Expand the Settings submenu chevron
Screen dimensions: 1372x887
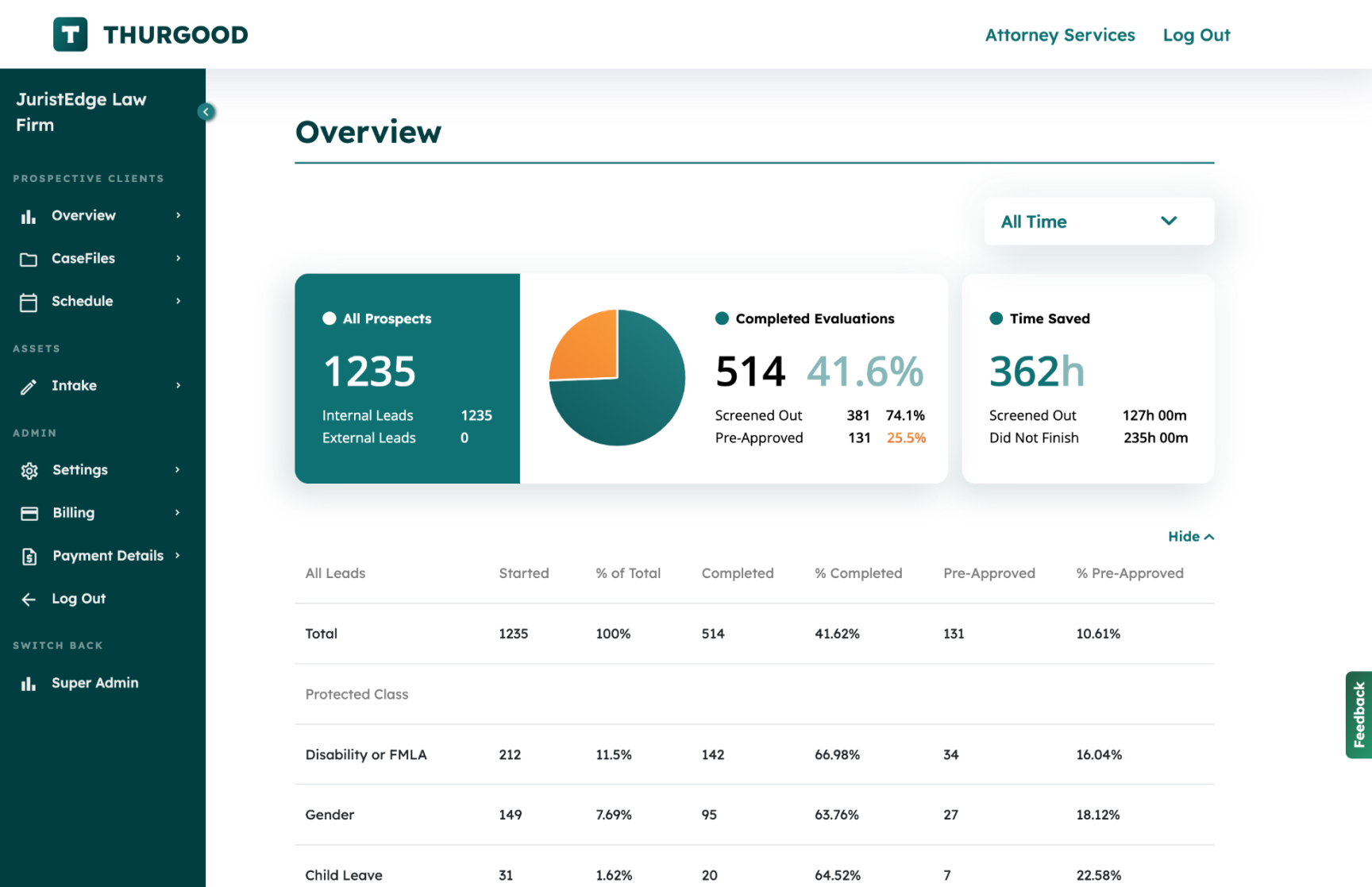[x=178, y=469]
